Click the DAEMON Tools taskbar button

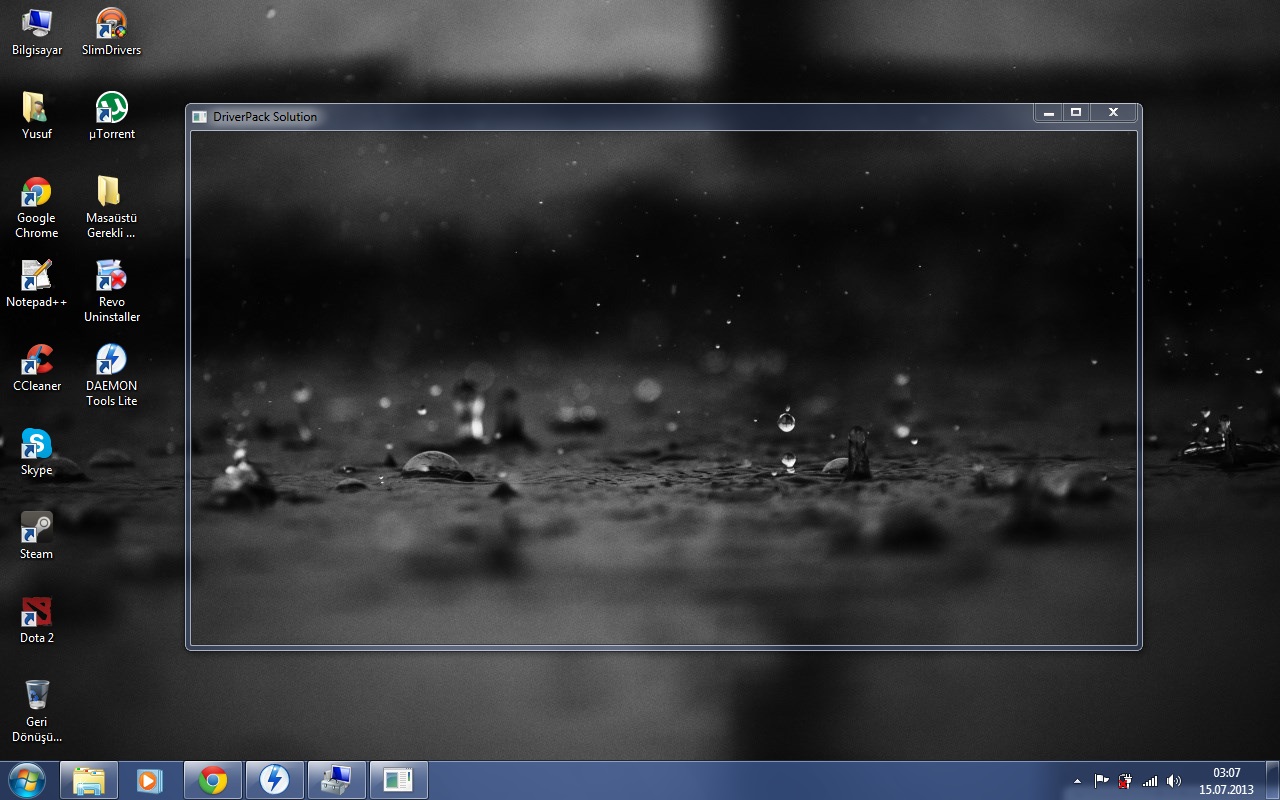pos(274,780)
